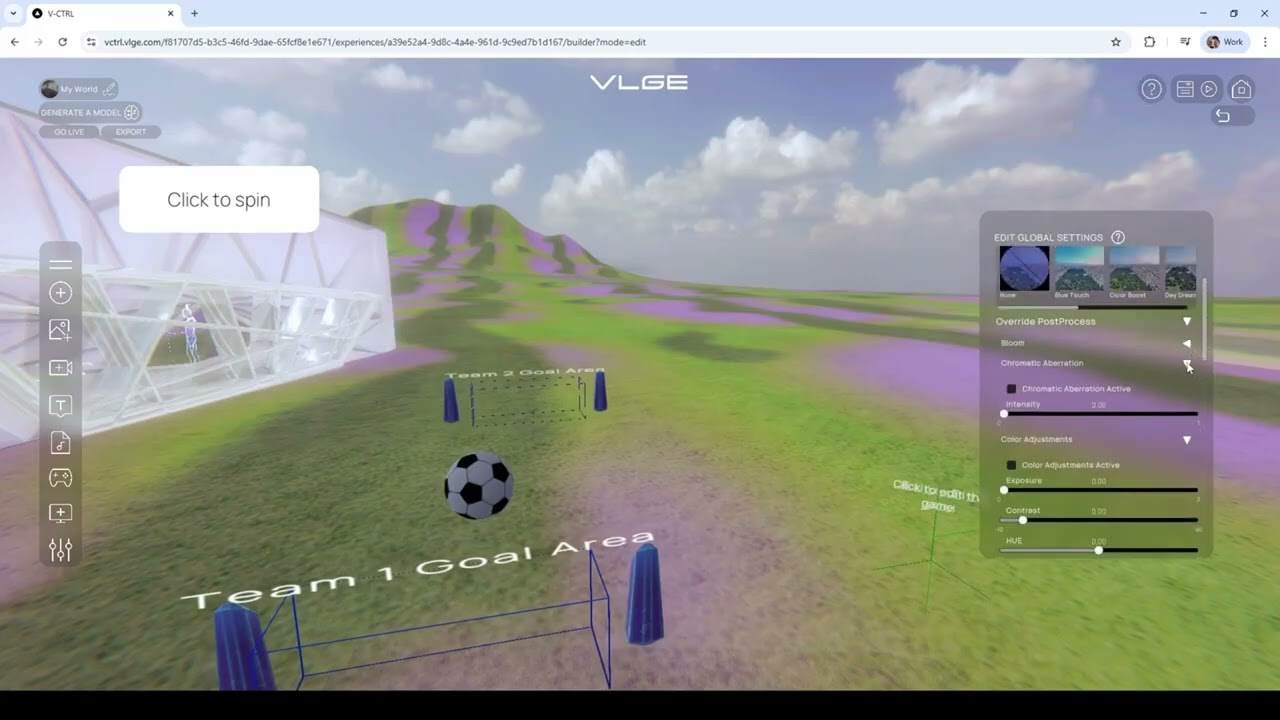
Task: Click the GO LIVE button
Action: pyautogui.click(x=69, y=132)
